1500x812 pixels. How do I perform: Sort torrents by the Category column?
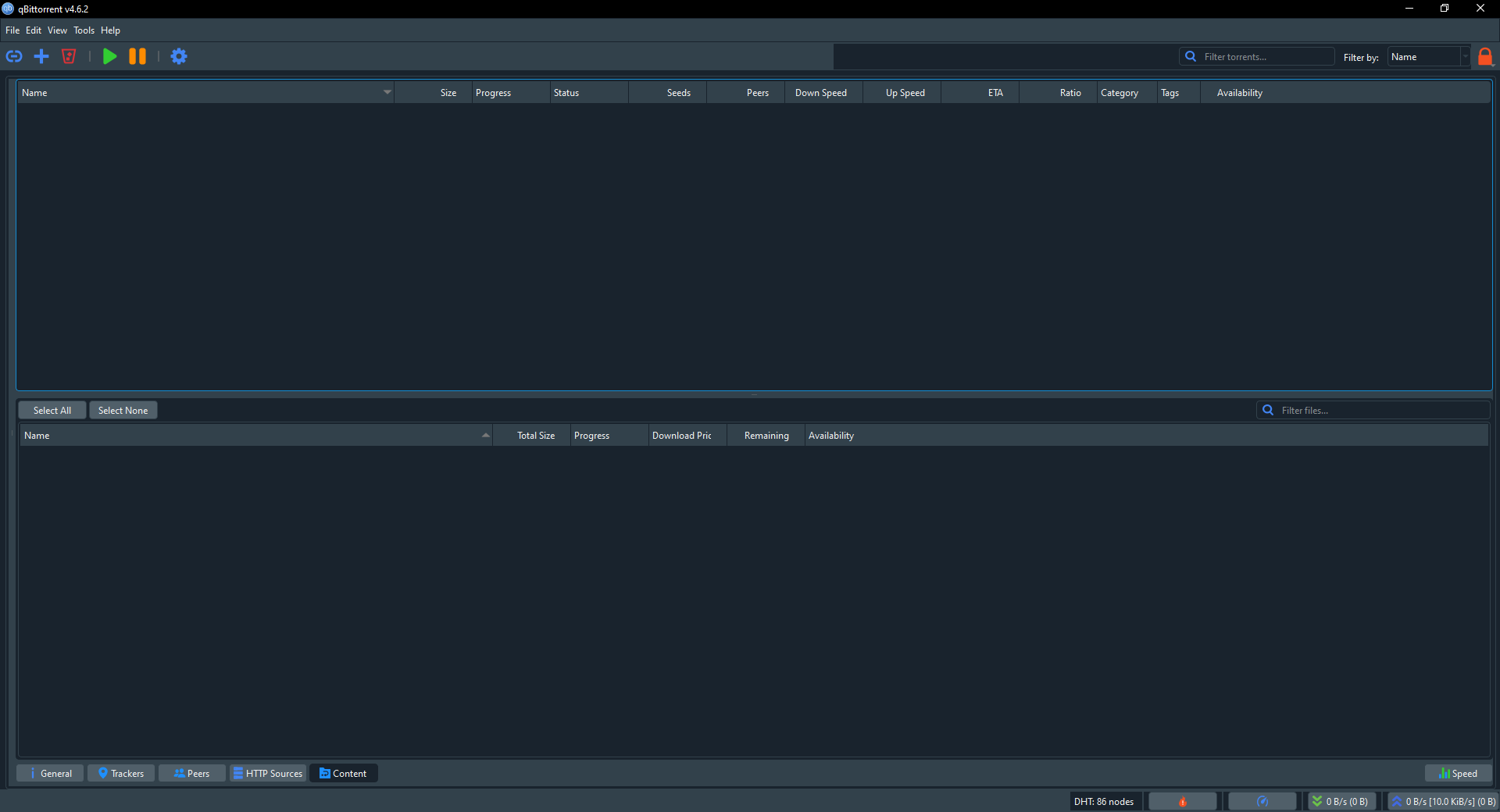pyautogui.click(x=1127, y=92)
